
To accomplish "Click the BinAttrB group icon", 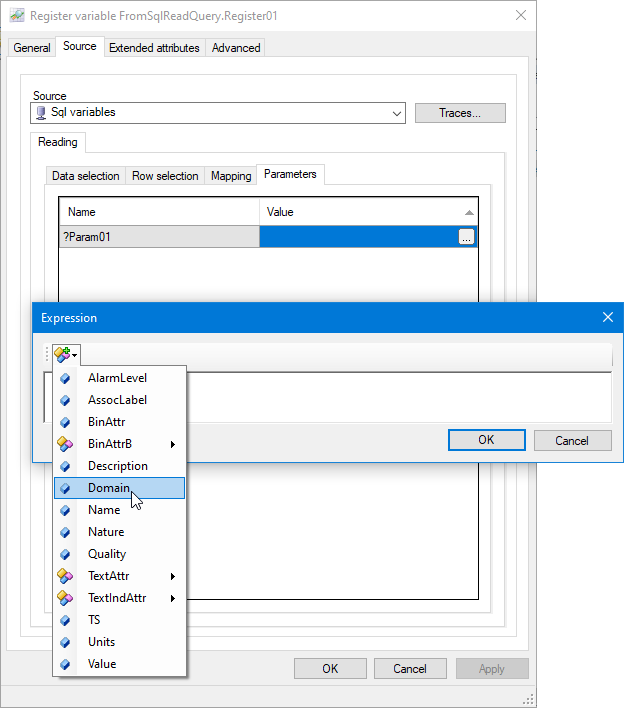I will [66, 444].
